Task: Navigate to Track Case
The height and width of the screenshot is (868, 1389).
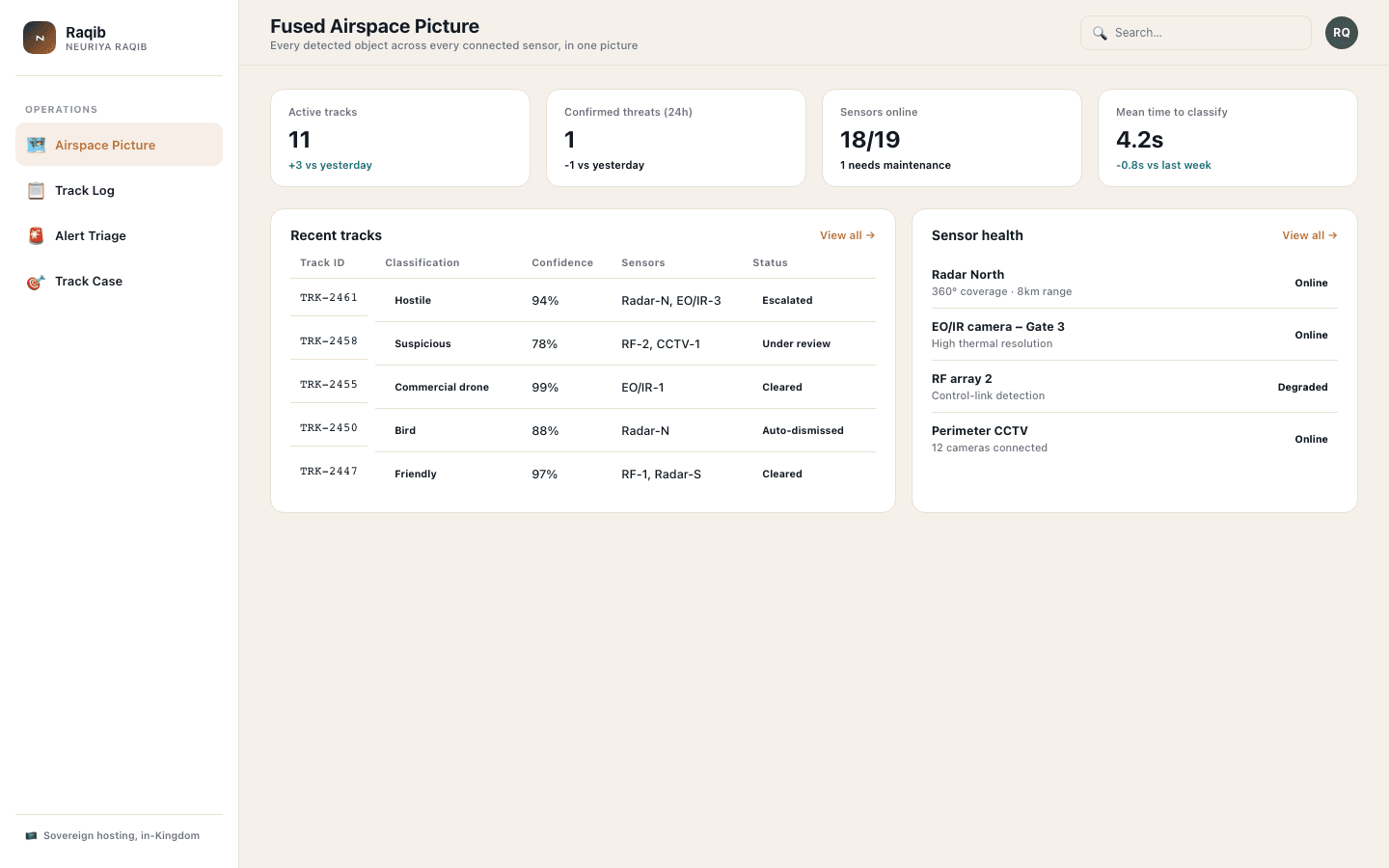Action: [119, 281]
